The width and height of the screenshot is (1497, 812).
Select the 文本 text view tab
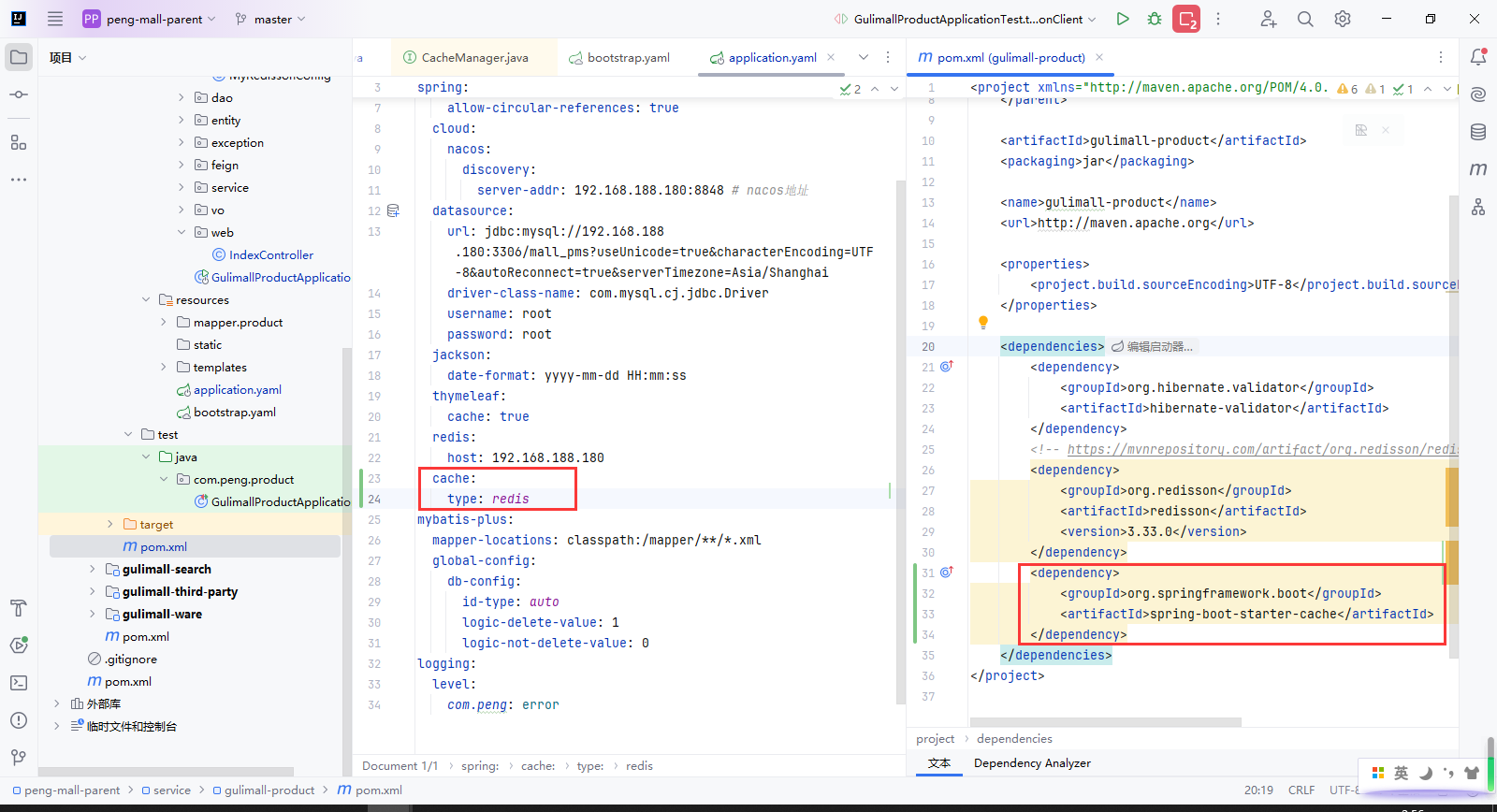click(x=939, y=763)
